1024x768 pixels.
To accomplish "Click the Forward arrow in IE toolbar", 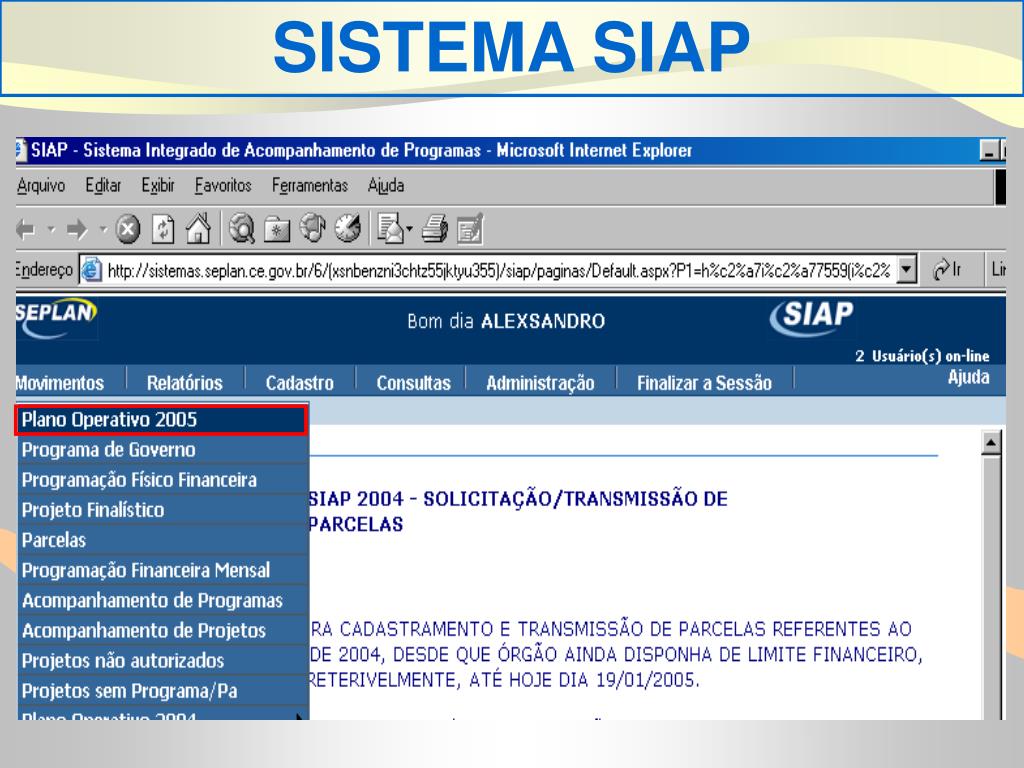I will [x=77, y=229].
